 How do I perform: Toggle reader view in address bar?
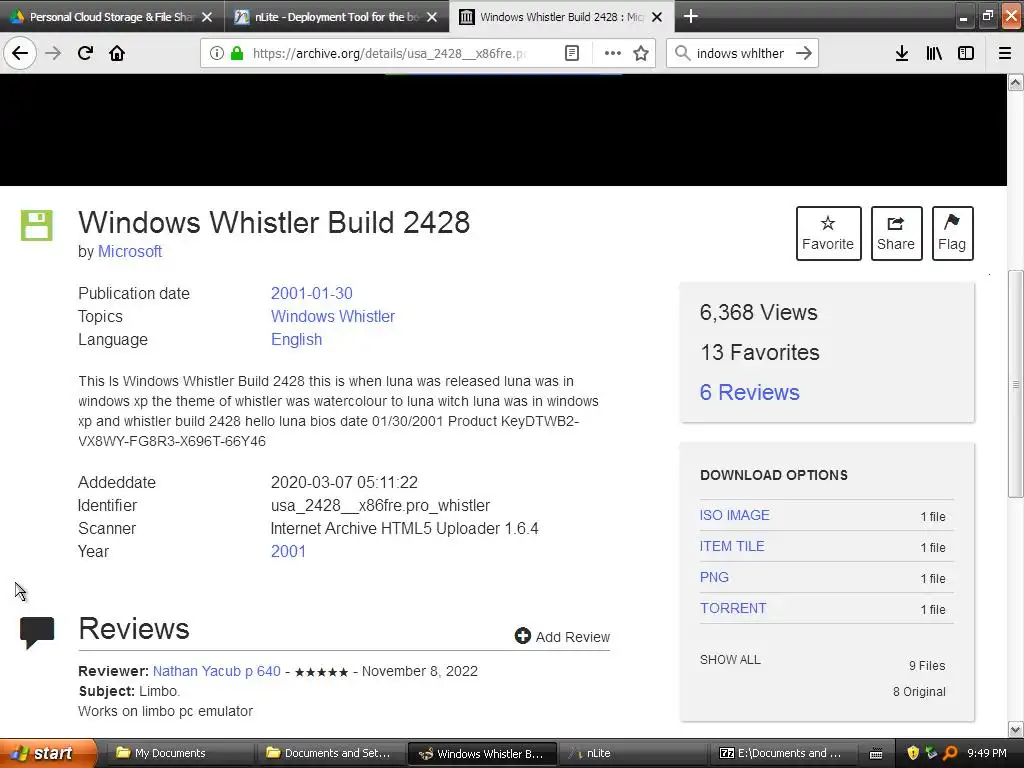coord(571,53)
